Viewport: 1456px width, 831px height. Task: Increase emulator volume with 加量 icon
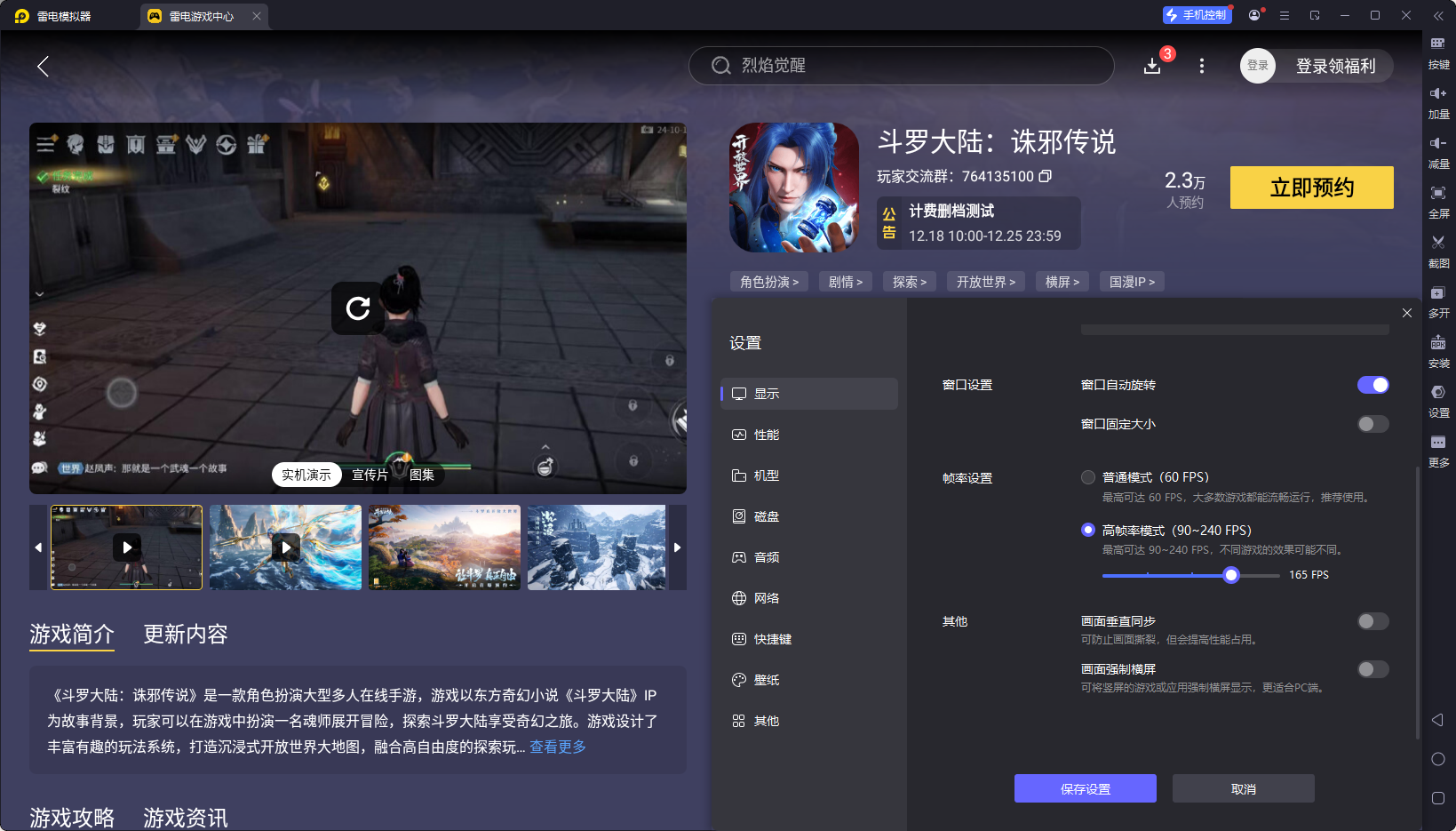click(x=1439, y=100)
